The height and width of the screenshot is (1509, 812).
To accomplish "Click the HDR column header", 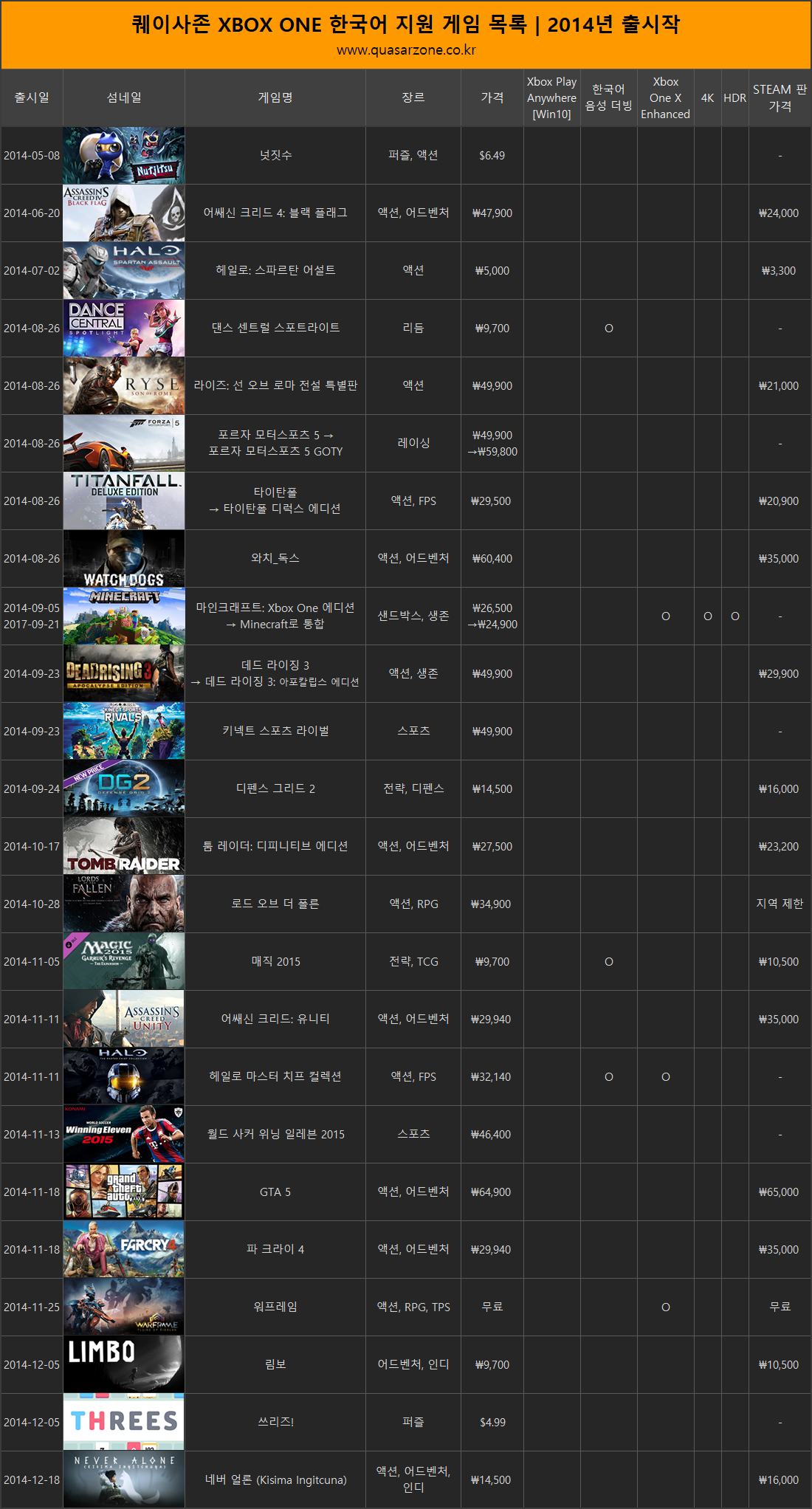I will tap(735, 97).
